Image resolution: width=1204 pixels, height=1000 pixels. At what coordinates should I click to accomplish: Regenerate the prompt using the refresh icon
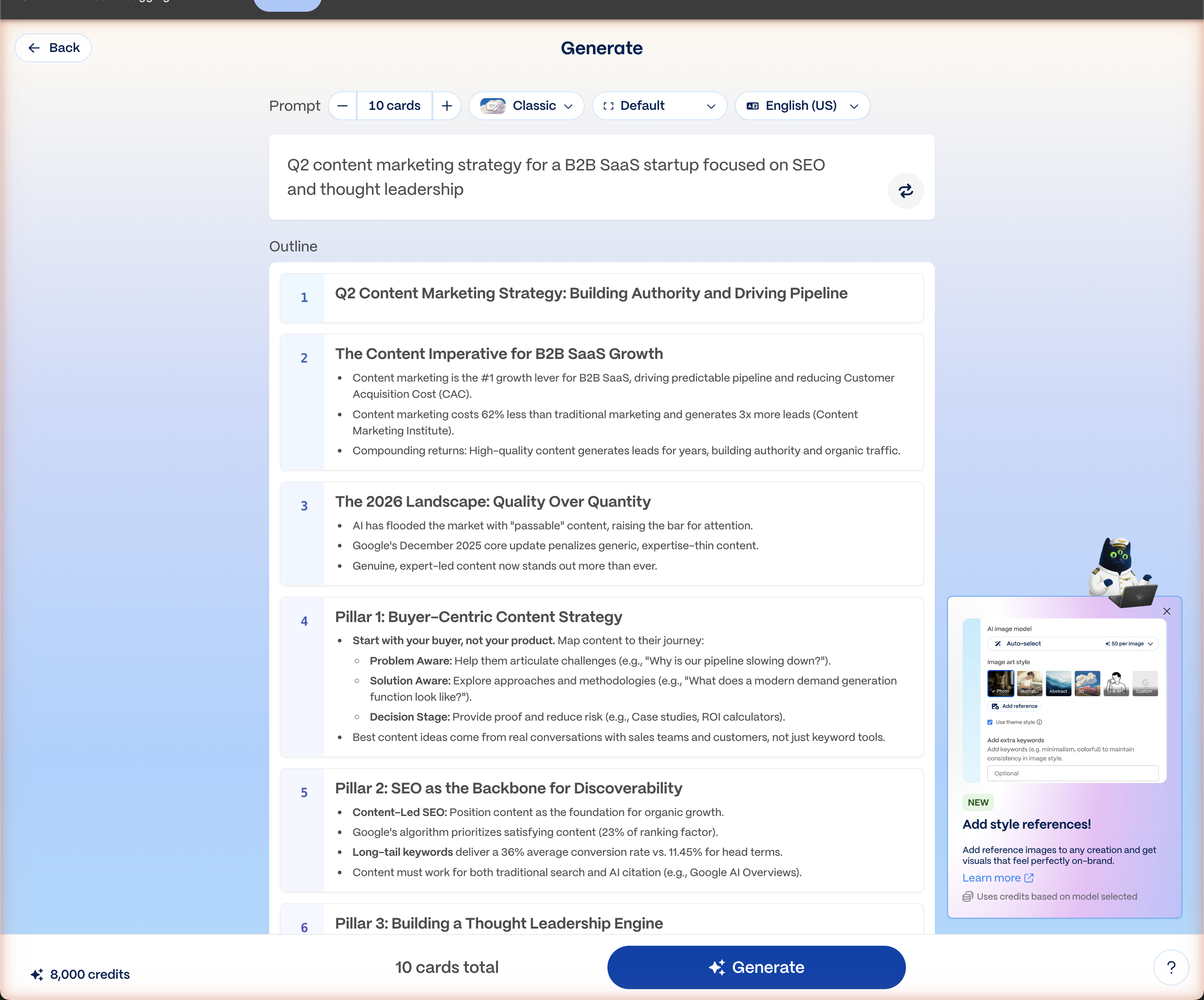pyautogui.click(x=906, y=190)
